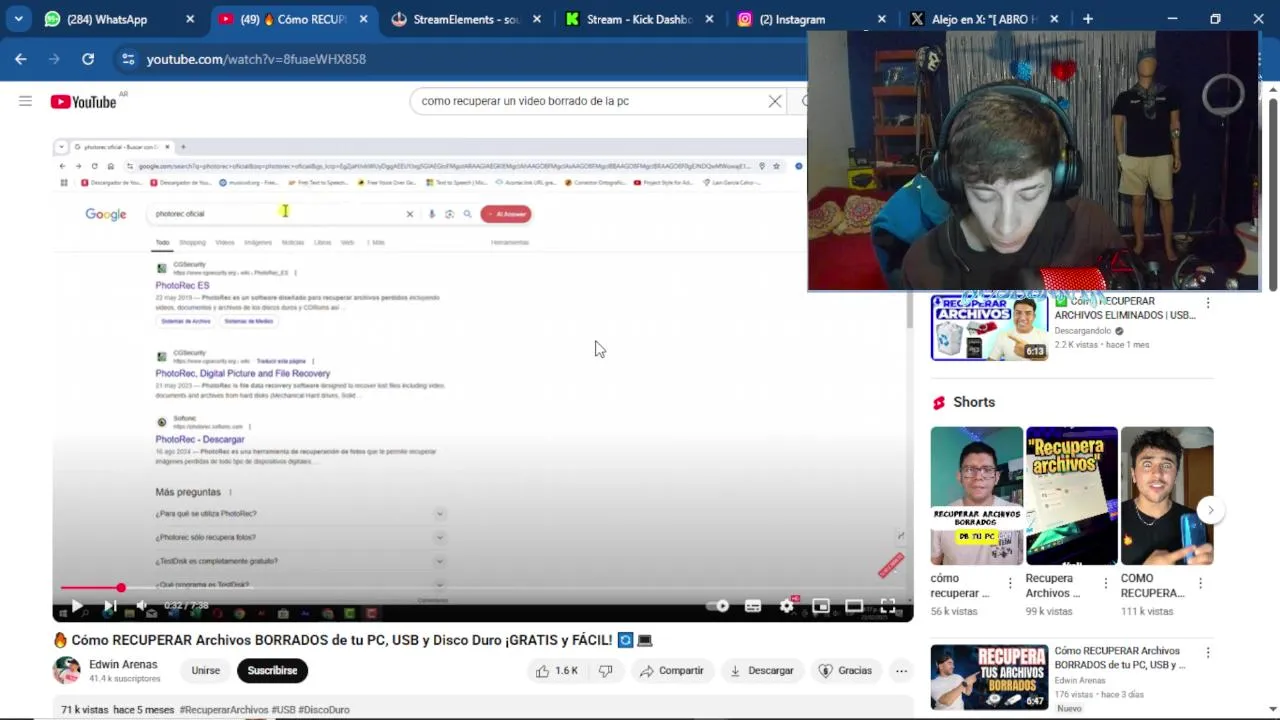
Task: Open the tab search dropdown arrow
Action: coord(19,19)
